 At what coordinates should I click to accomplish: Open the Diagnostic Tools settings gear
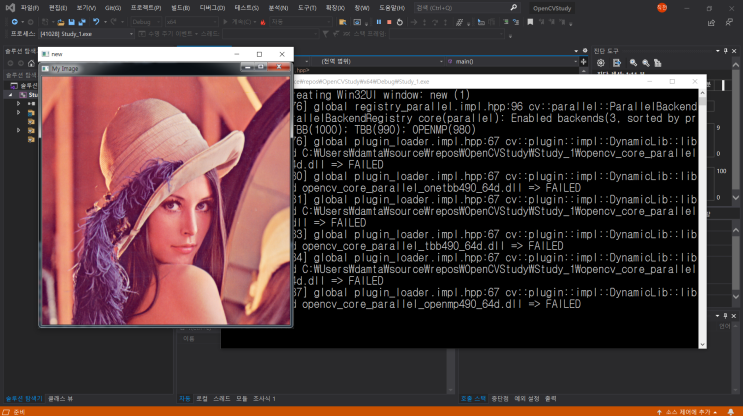click(601, 63)
